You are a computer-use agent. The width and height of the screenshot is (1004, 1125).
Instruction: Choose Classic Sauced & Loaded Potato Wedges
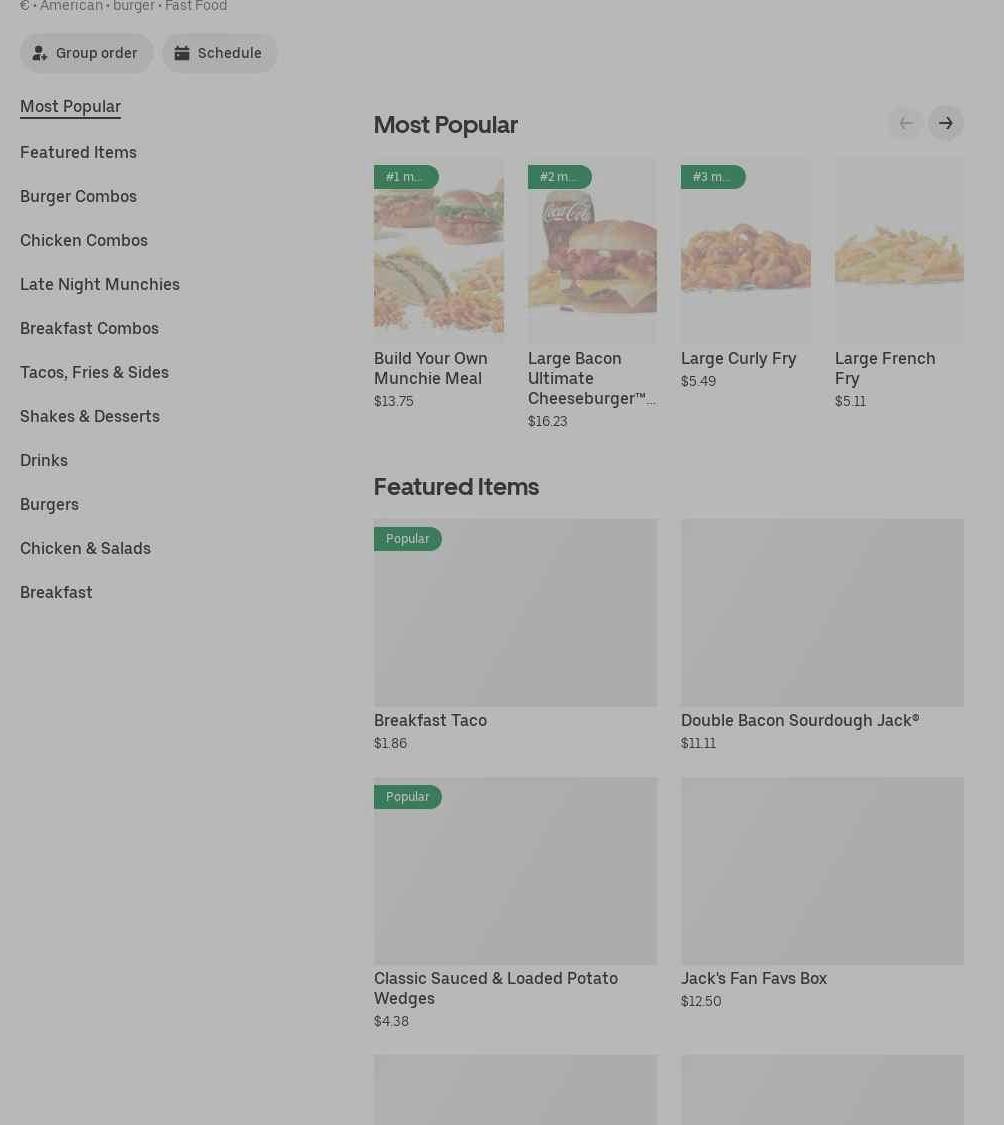tap(495, 988)
